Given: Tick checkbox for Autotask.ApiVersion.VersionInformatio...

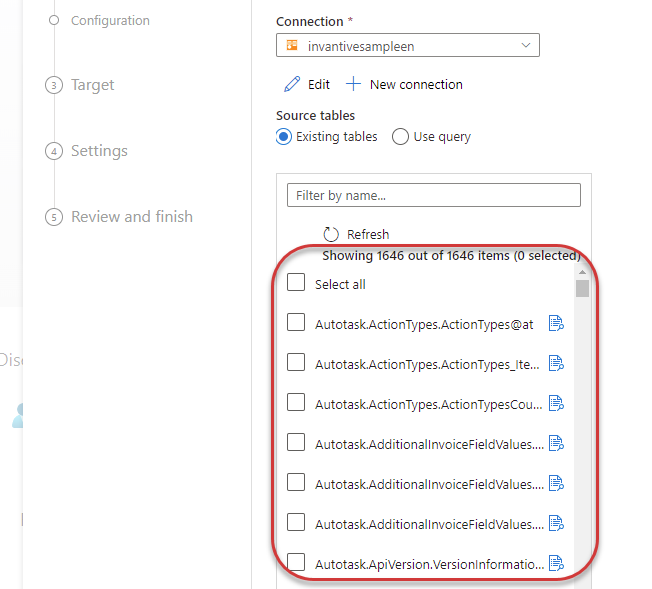Looking at the screenshot, I should pyautogui.click(x=296, y=562).
